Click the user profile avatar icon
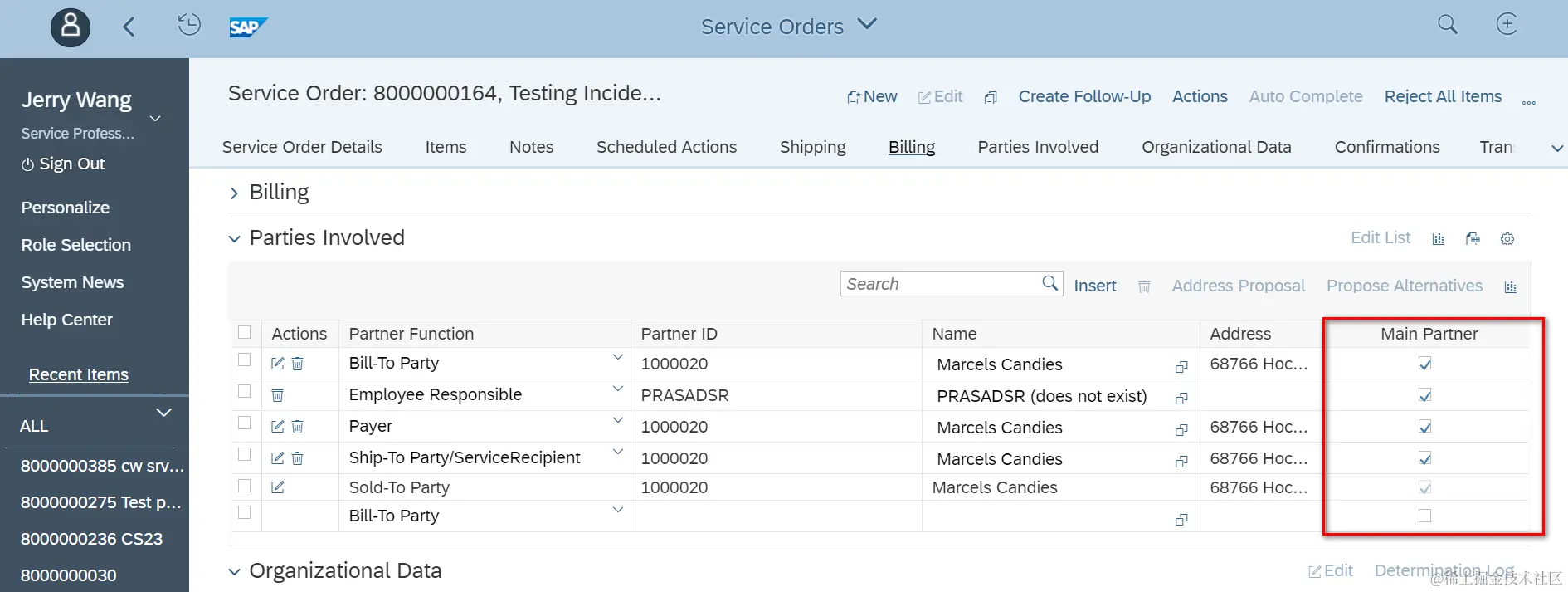 [71, 27]
